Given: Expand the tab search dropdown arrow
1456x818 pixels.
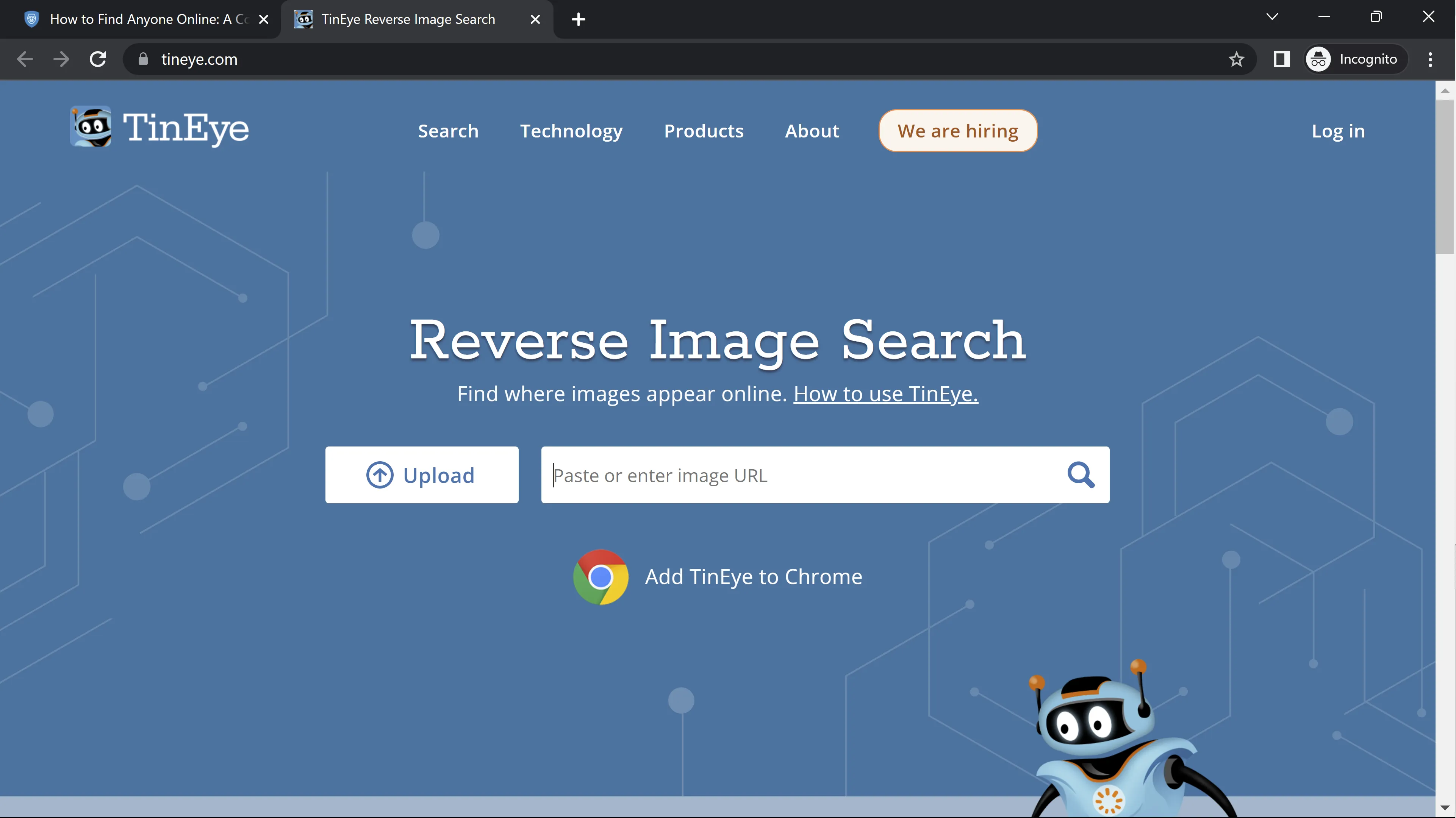Looking at the screenshot, I should (1272, 17).
